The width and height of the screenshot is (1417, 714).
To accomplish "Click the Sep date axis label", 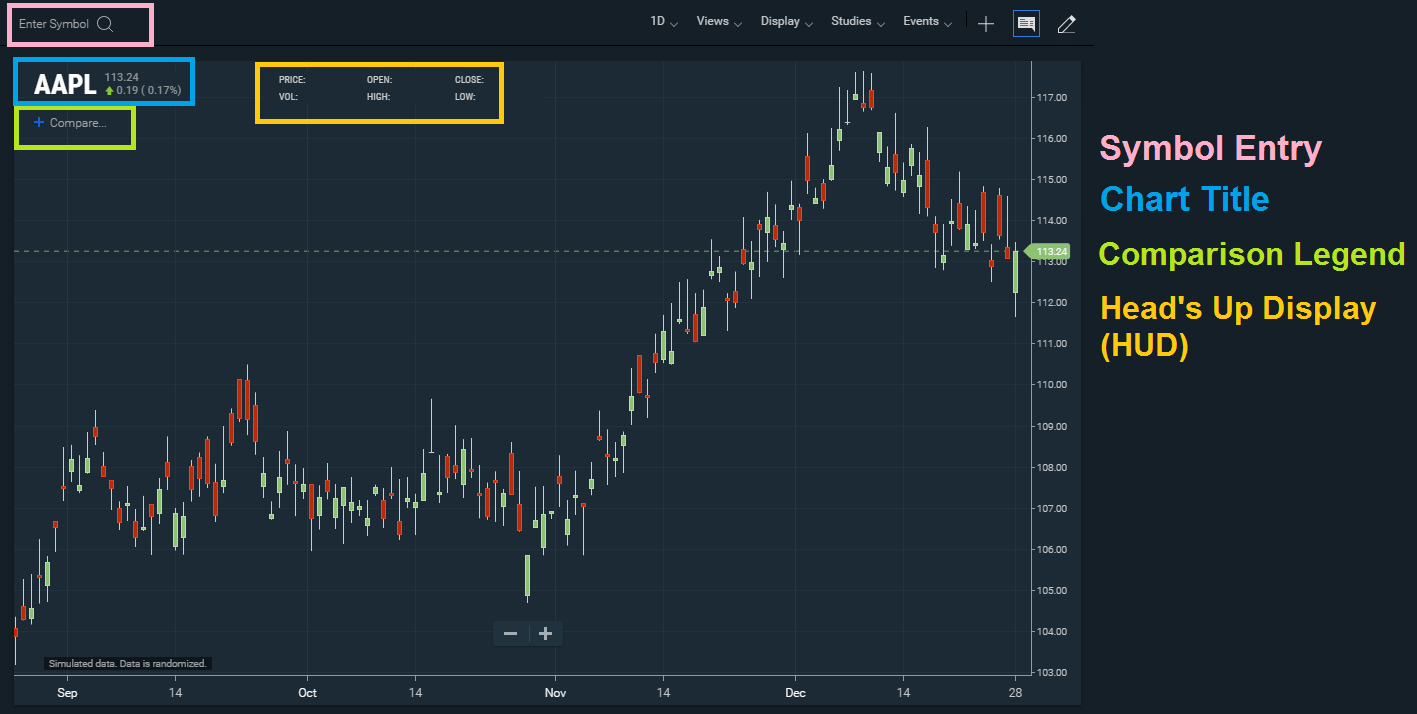I will tap(67, 692).
